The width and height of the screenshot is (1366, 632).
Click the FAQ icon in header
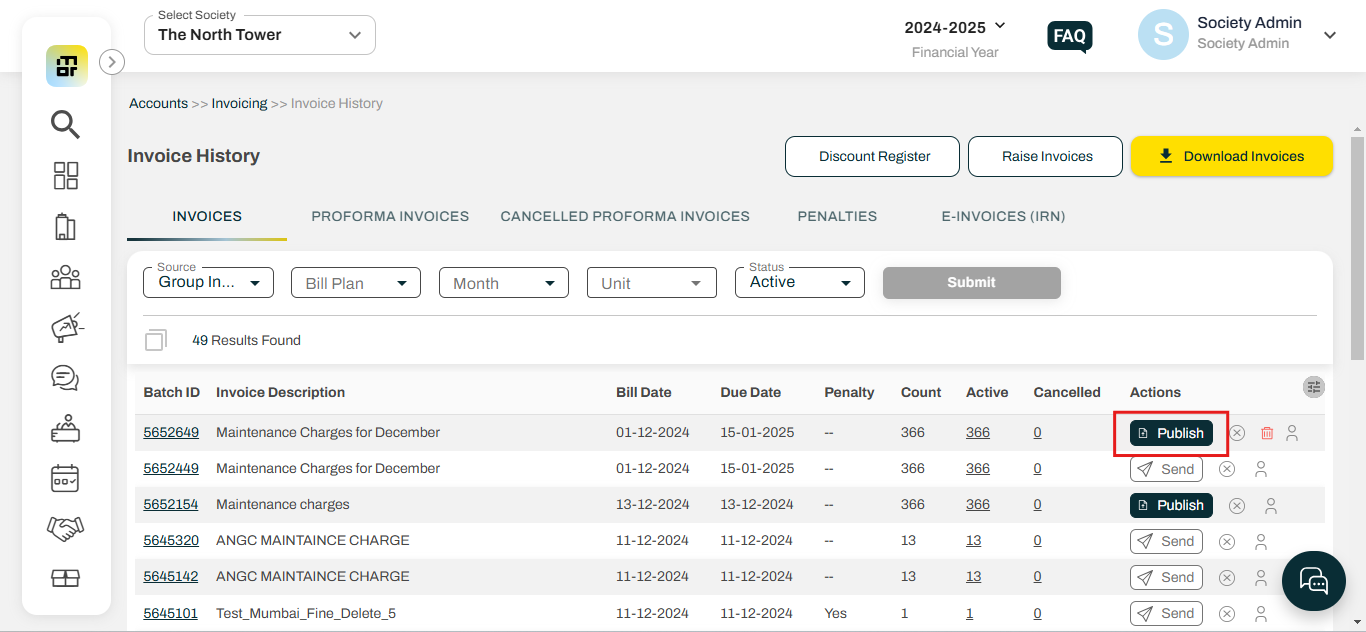(1069, 37)
